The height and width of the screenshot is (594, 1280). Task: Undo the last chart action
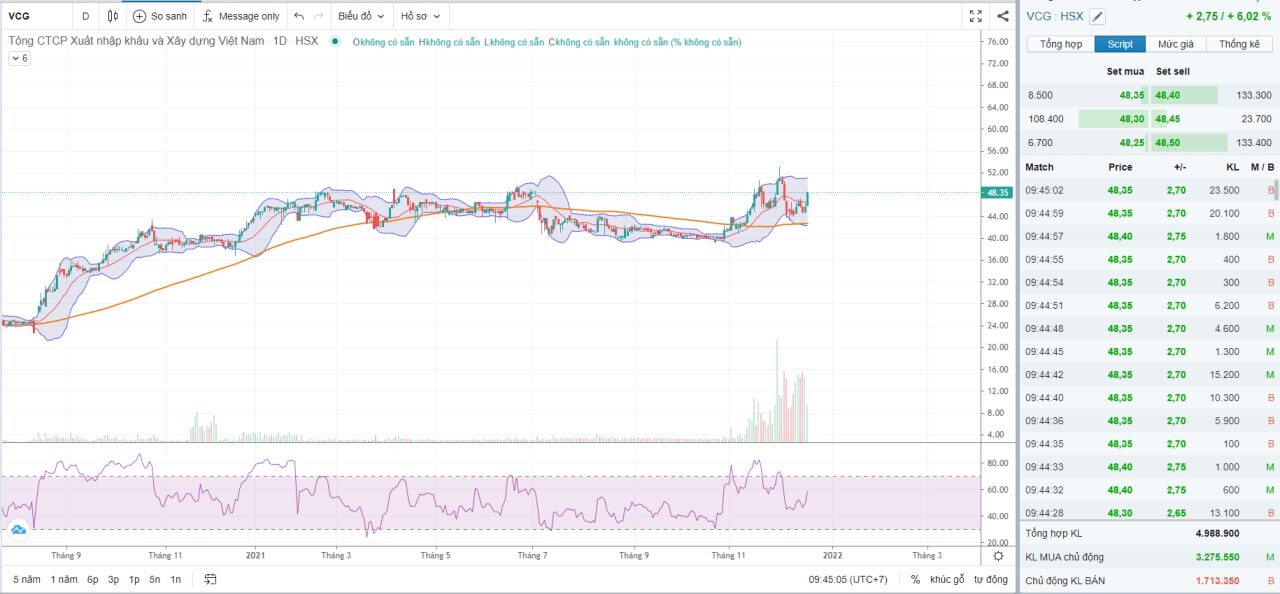(x=298, y=16)
